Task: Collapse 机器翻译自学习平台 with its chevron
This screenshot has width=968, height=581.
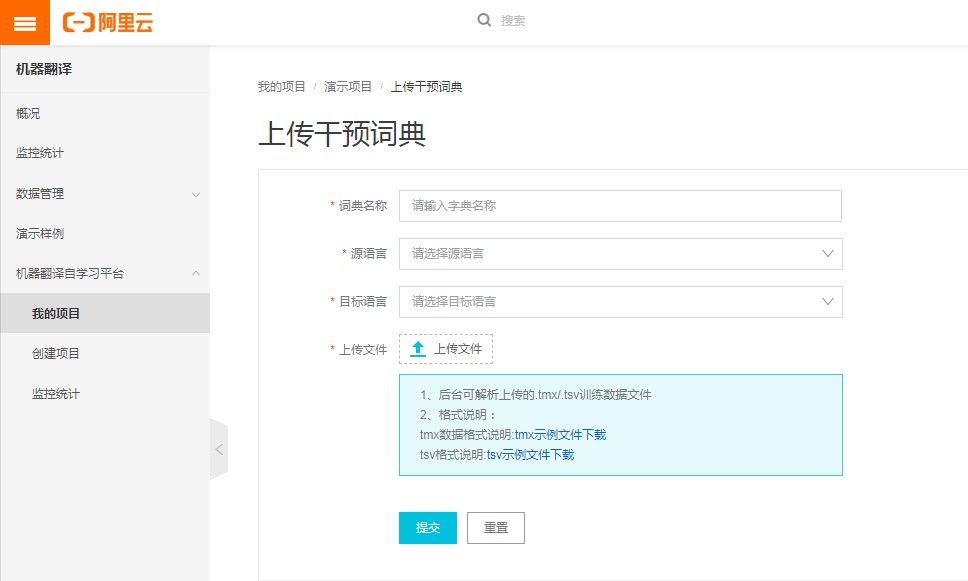Action: (196, 273)
